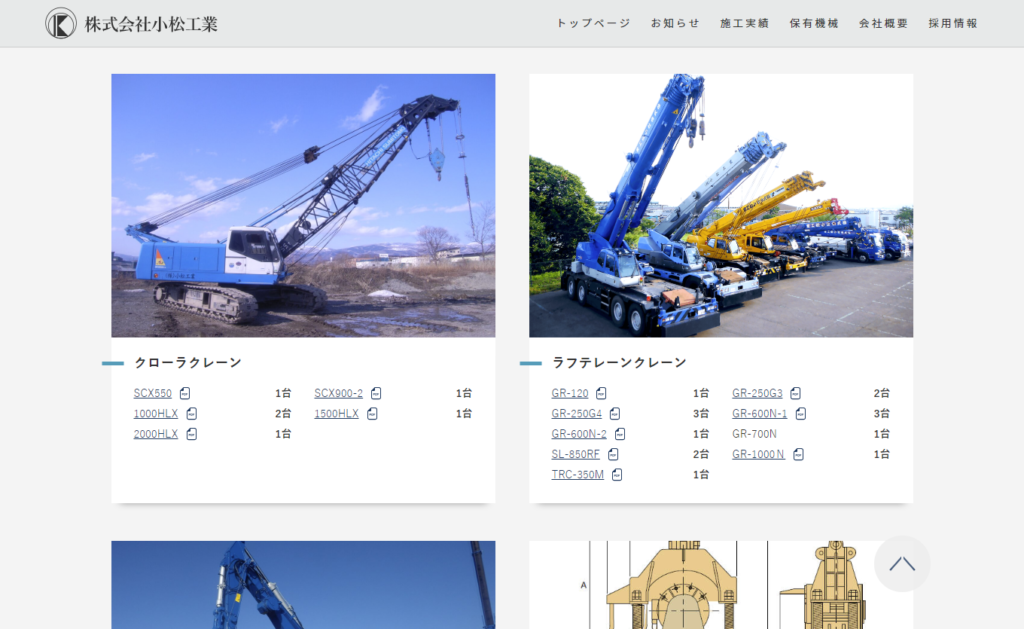This screenshot has width=1024, height=629.
Task: Open the GR-600N-2 link
Action: pos(579,434)
